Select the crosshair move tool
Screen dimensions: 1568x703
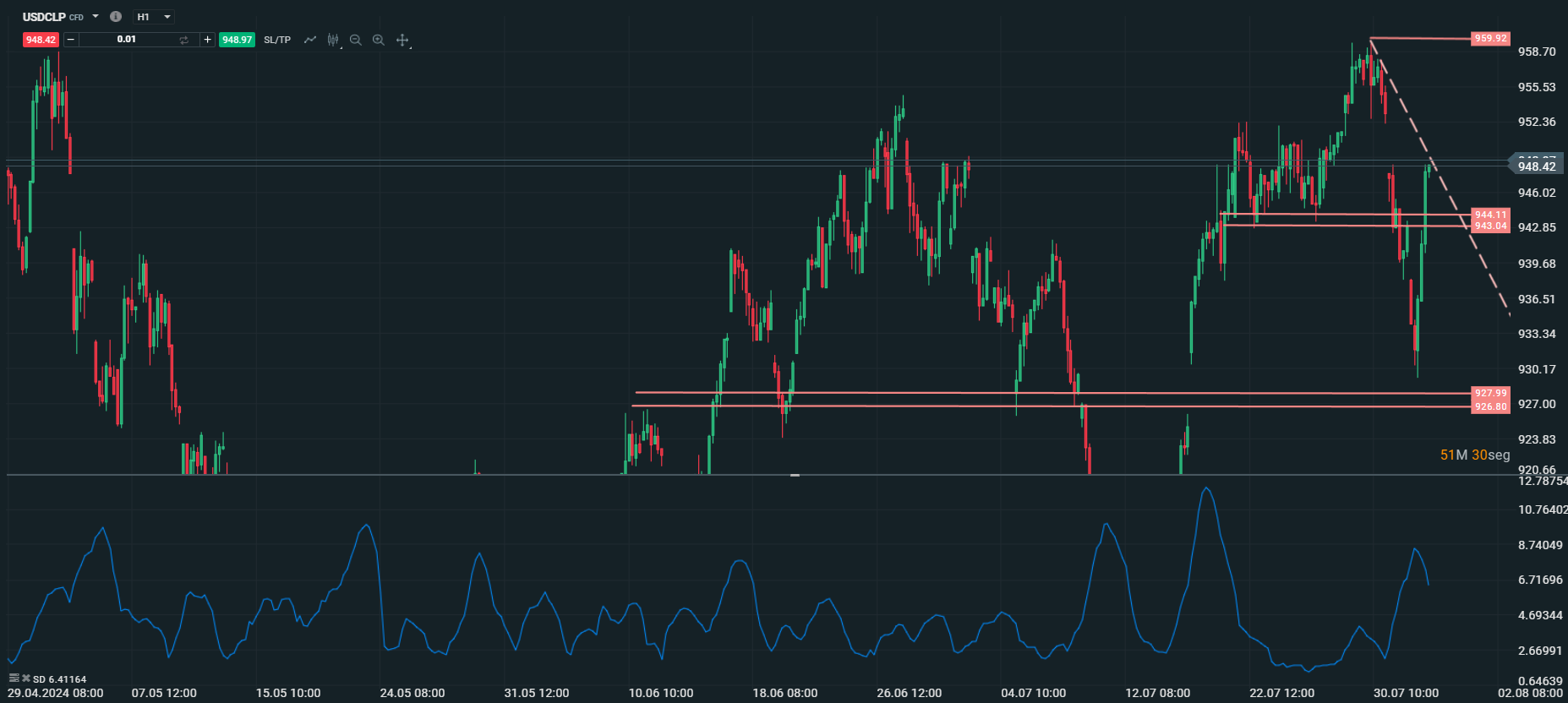(402, 40)
